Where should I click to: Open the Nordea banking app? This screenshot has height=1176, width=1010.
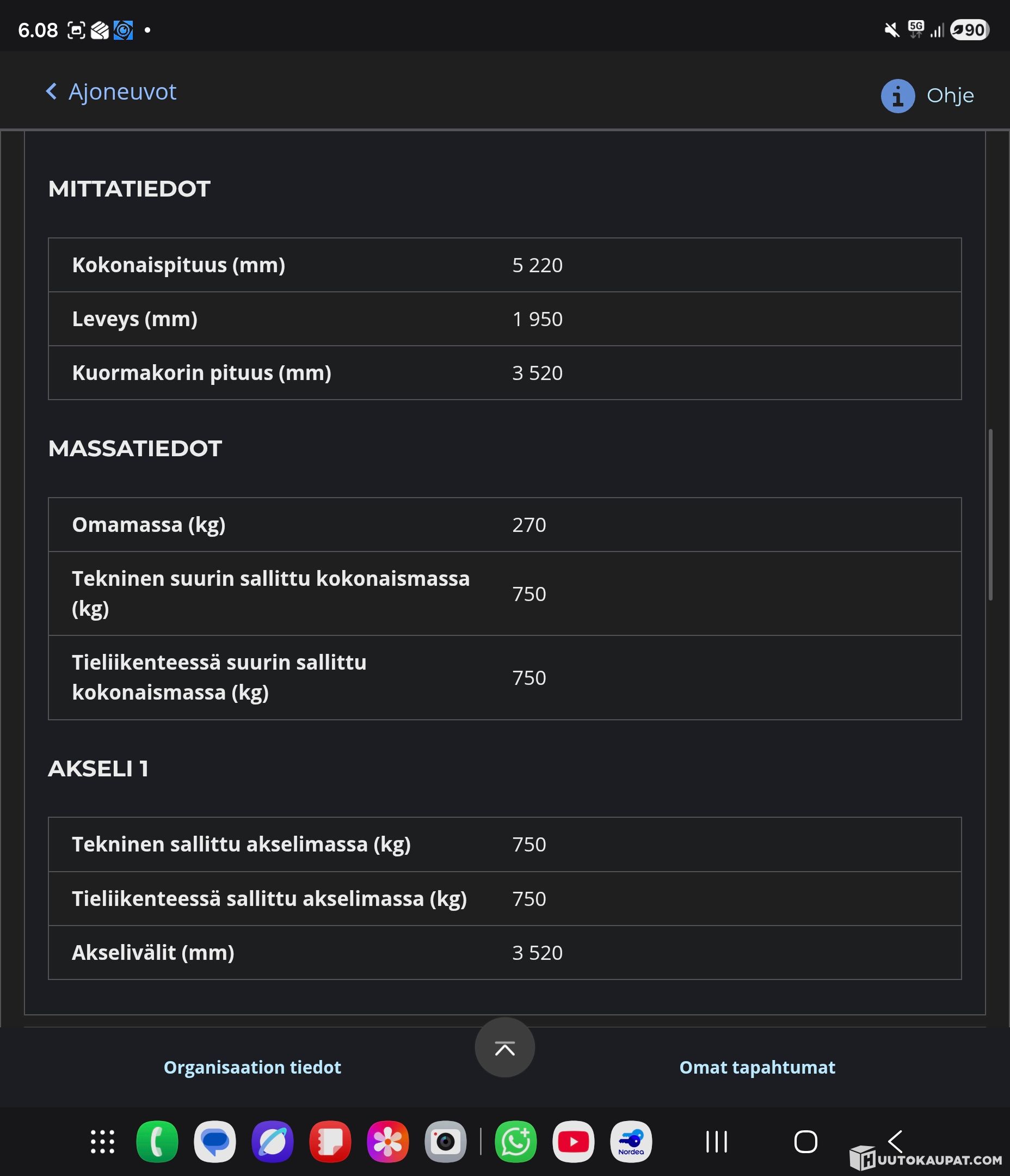631,1141
